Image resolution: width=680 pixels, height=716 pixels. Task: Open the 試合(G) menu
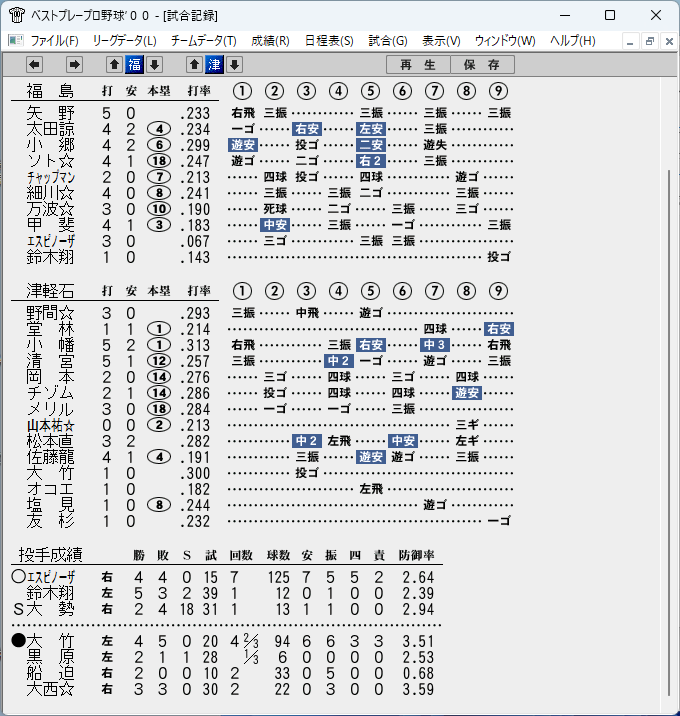[x=388, y=41]
